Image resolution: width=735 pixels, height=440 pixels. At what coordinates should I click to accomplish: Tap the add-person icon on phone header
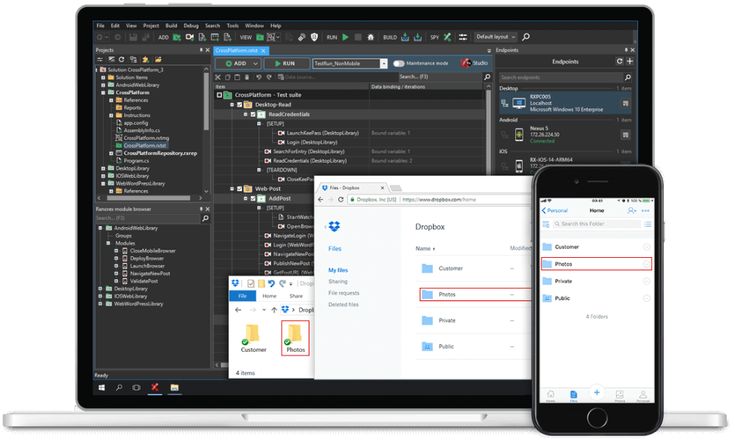tap(632, 211)
